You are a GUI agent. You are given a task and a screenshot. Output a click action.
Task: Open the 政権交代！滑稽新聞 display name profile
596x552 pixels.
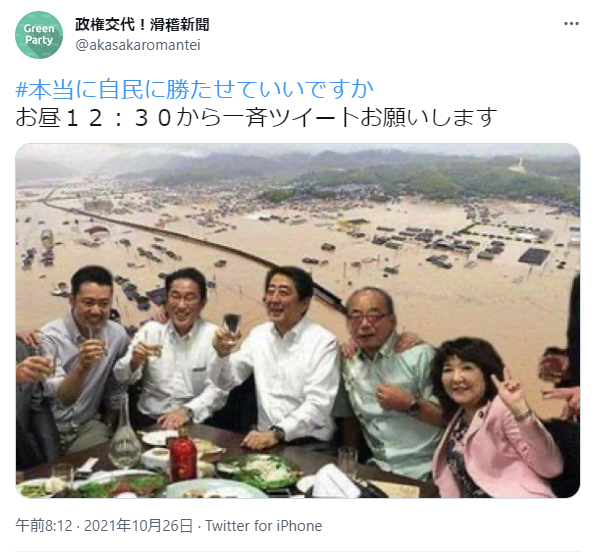point(142,25)
